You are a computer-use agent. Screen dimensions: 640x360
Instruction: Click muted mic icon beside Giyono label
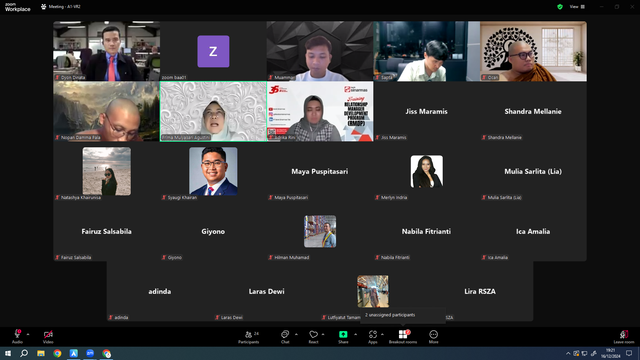click(x=164, y=258)
